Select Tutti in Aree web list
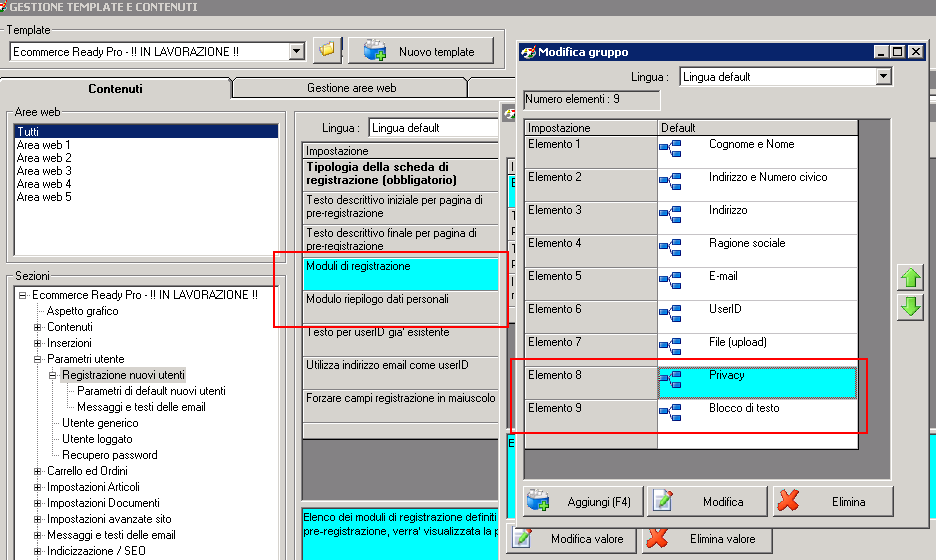Image resolution: width=936 pixels, height=560 pixels. [x=146, y=131]
